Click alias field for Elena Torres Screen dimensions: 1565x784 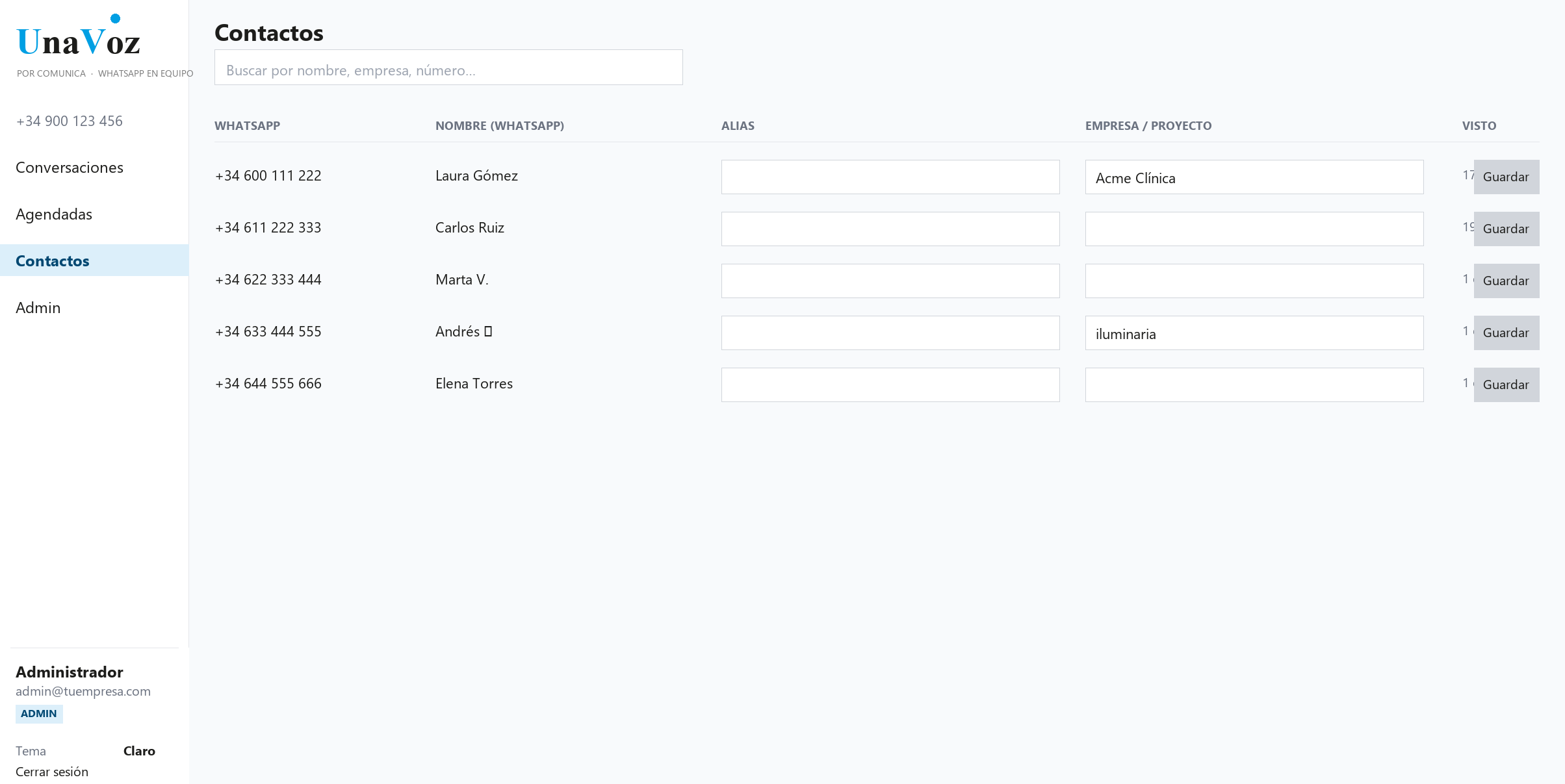click(890, 385)
